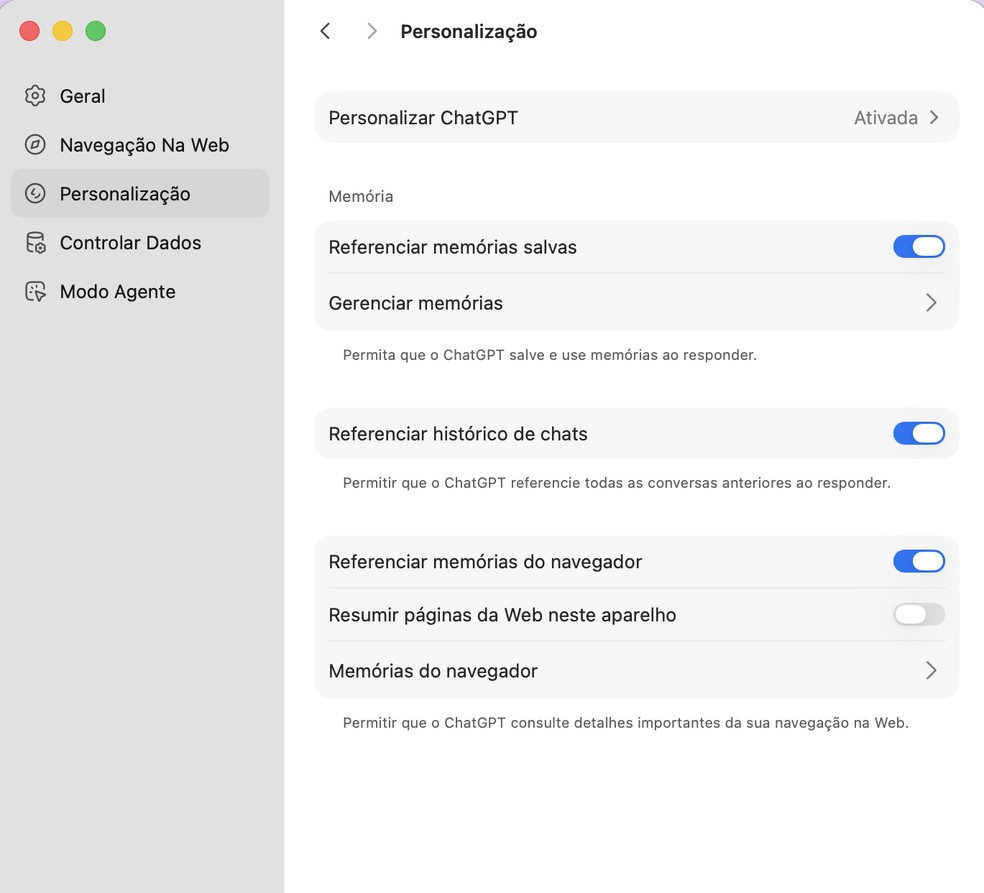
Task: Click the Personalização sidebar icon
Action: tap(35, 194)
